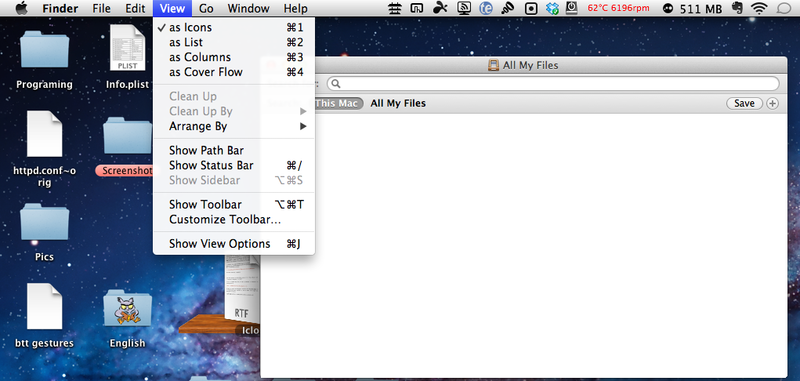Click the Save search button
This screenshot has width=800, height=381.
(744, 104)
